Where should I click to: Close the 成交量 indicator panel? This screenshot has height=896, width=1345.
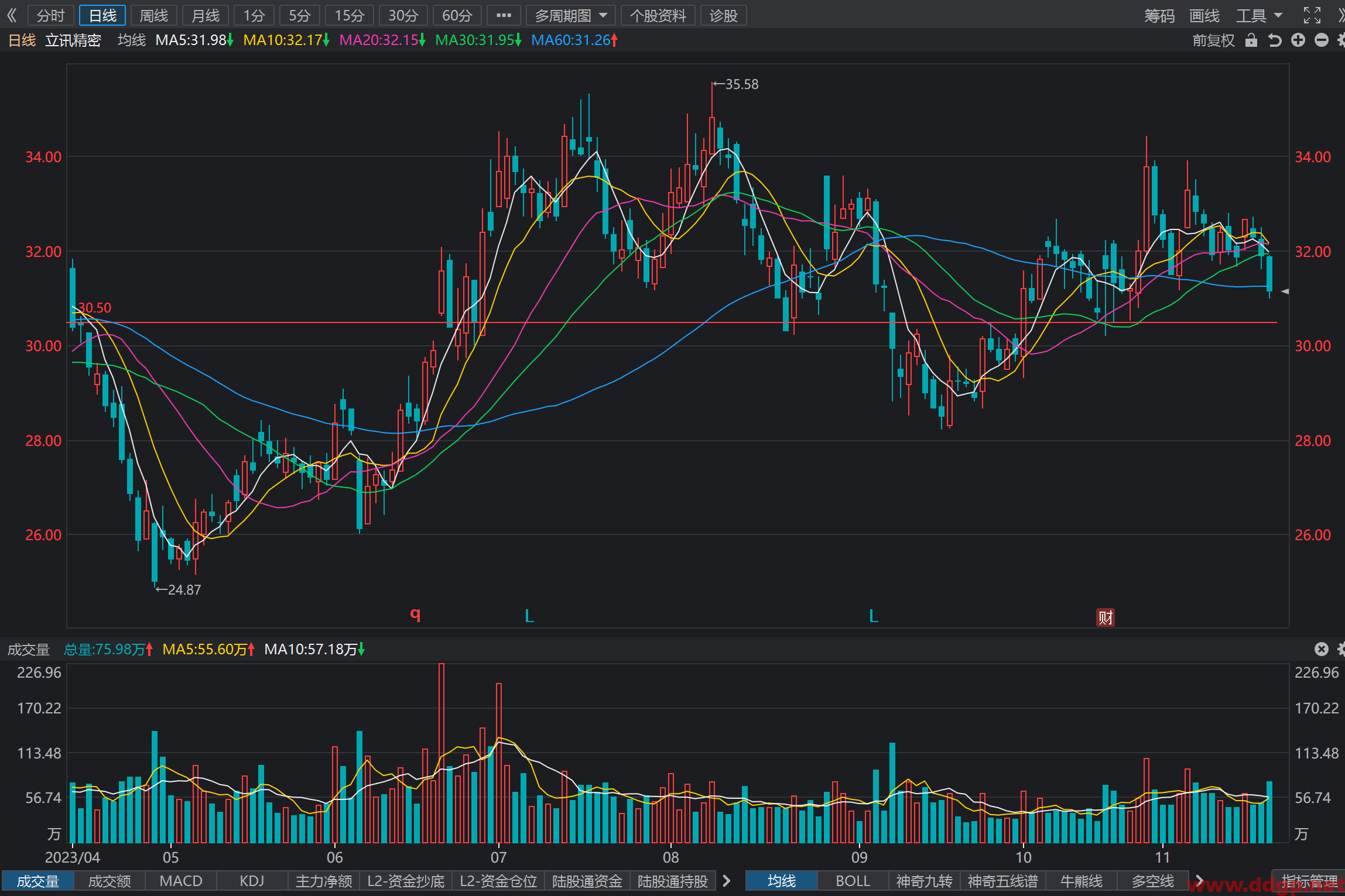click(x=1322, y=648)
